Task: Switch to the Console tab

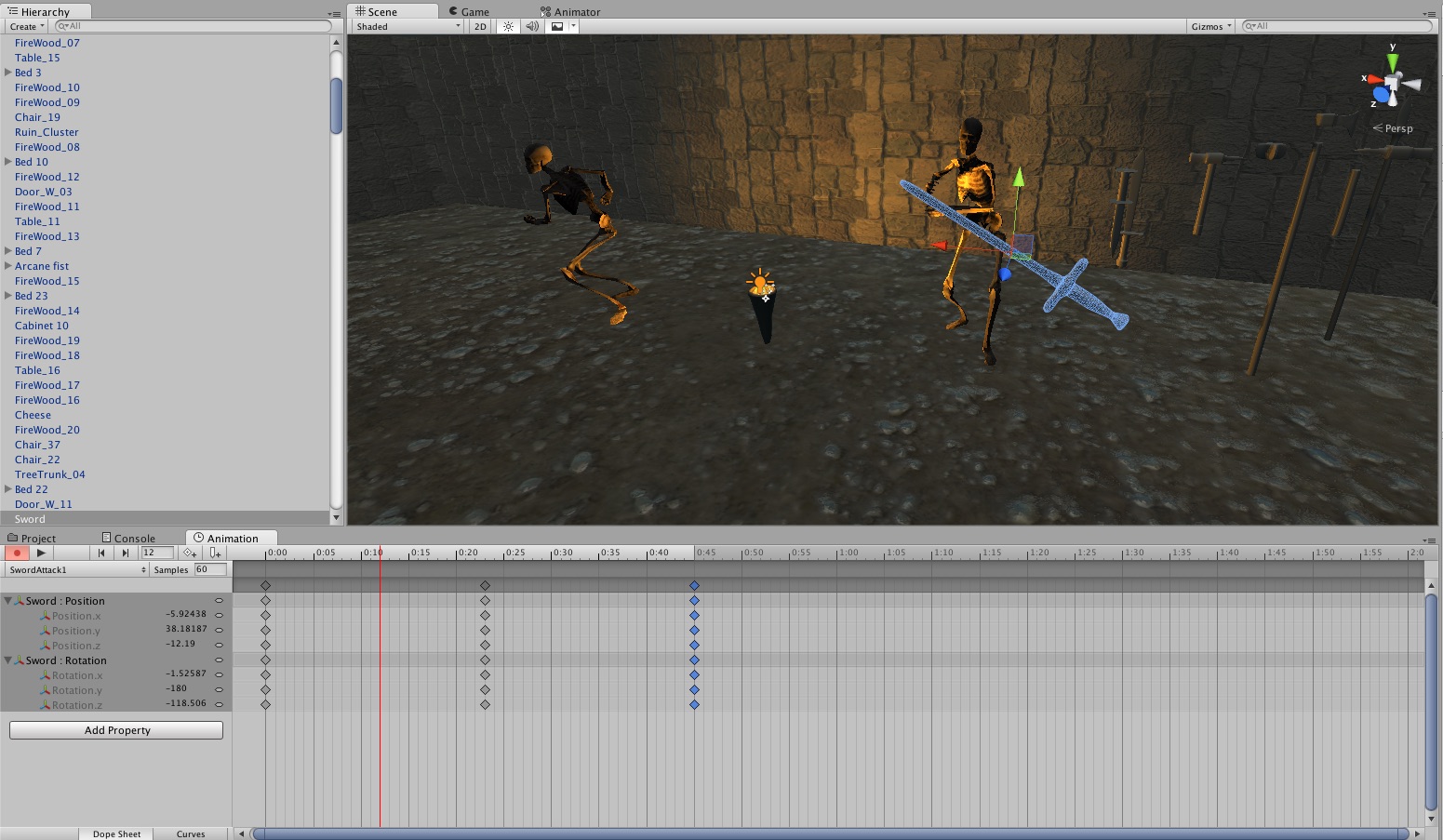Action: coord(128,538)
